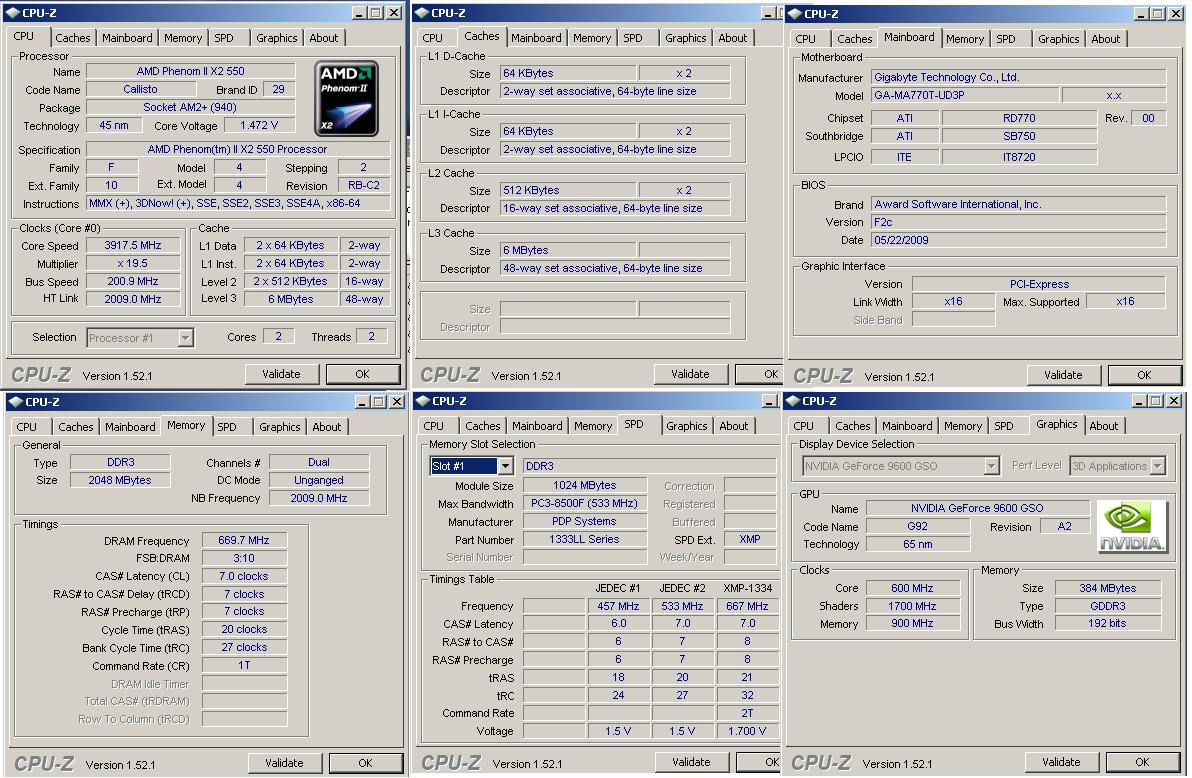Click CPU-Z title icon in Mainboard-tab window
Screen dimensions: 1192x778
click(x=794, y=14)
